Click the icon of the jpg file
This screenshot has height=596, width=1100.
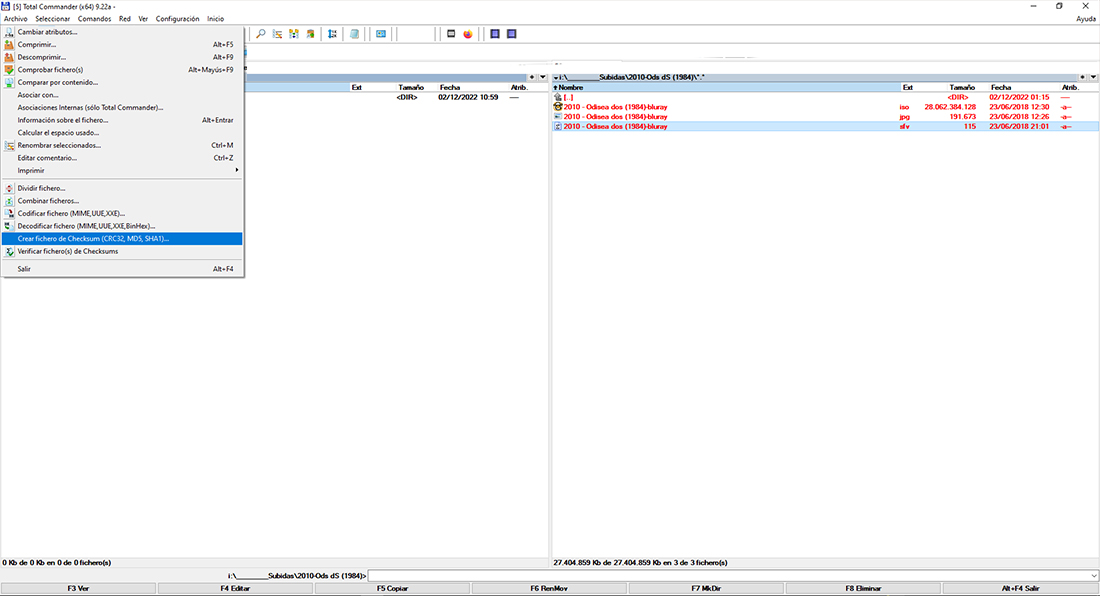point(558,116)
